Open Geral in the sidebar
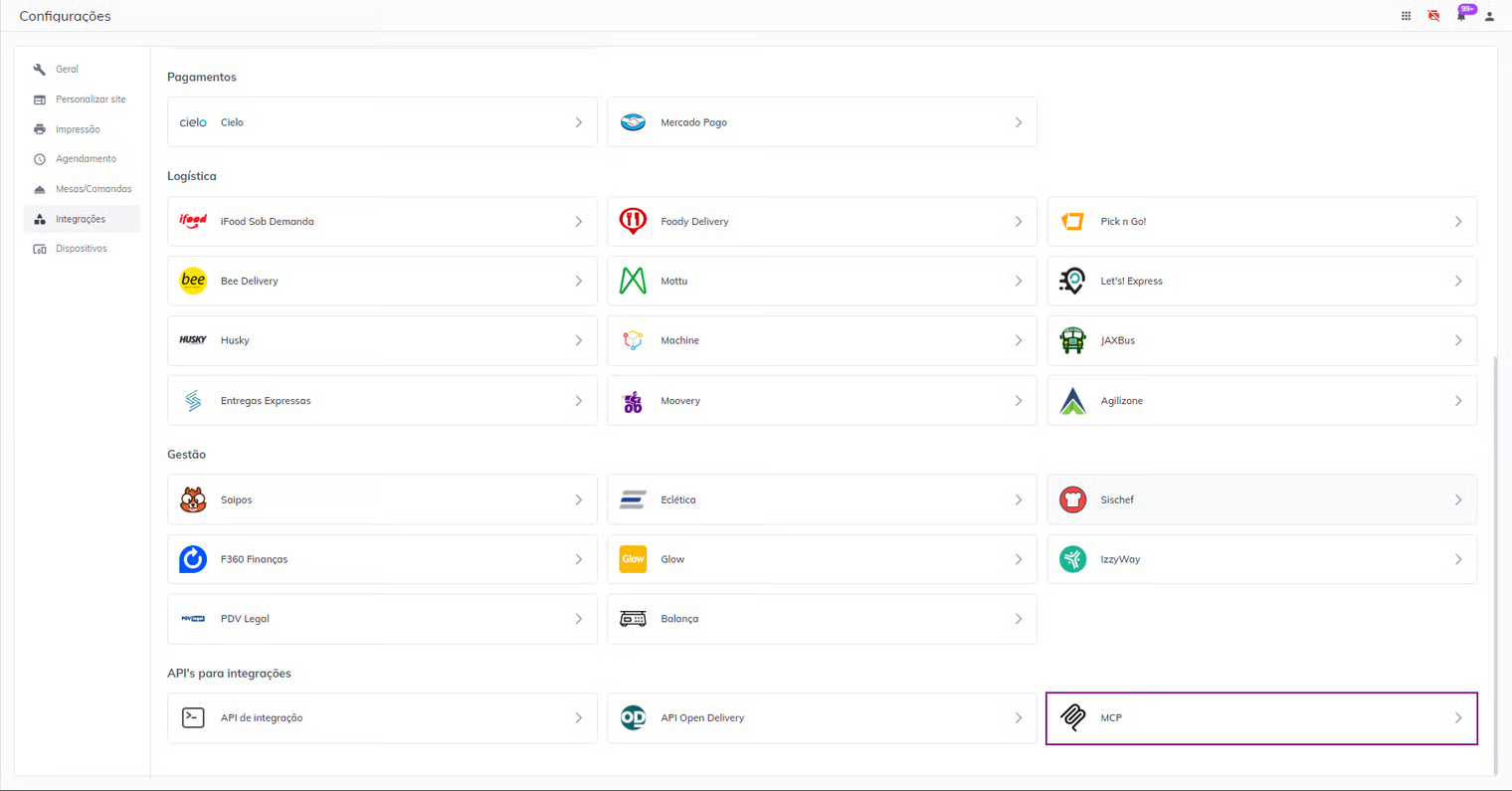This screenshot has height=791, width=1512. [x=82, y=70]
